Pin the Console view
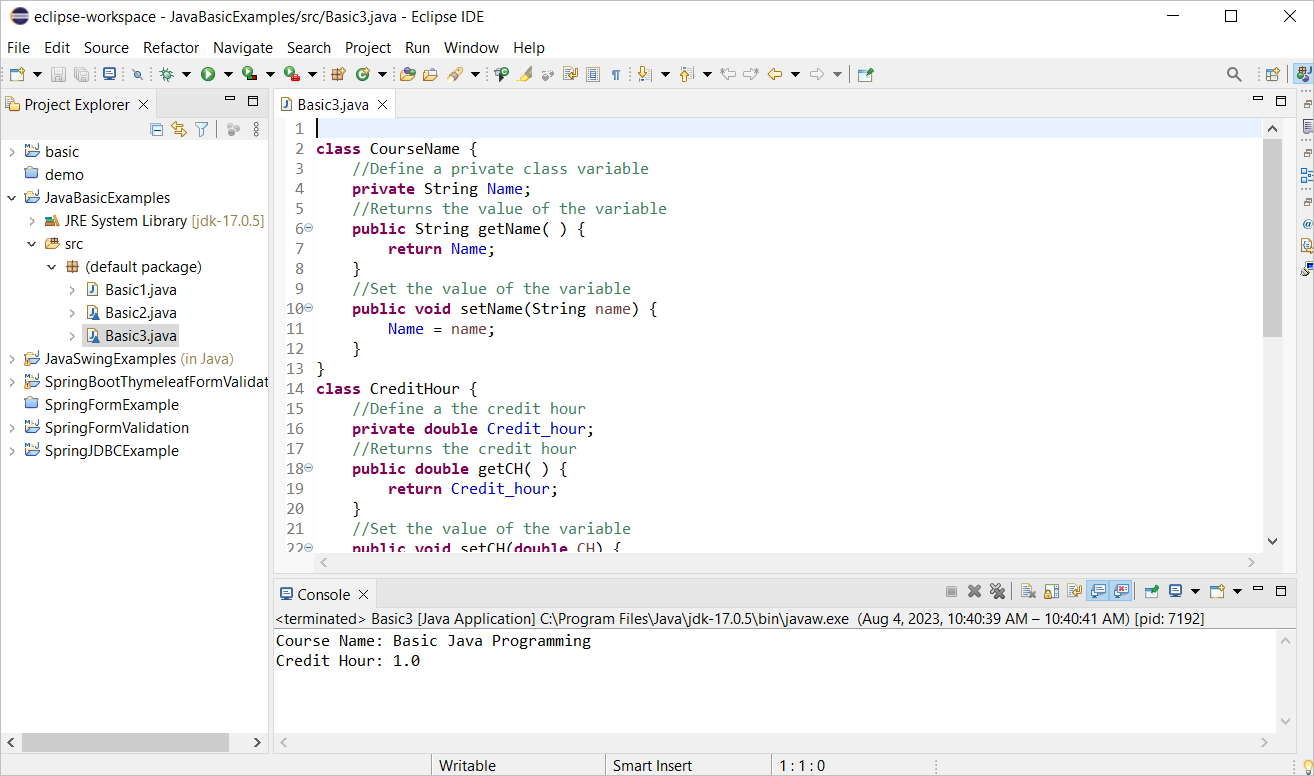Screen dimensions: 1314x776 pyautogui.click(x=1150, y=590)
